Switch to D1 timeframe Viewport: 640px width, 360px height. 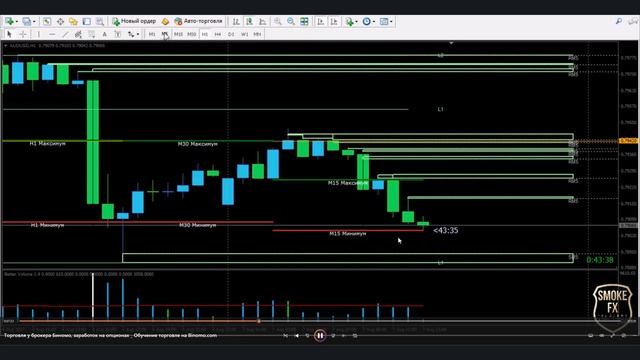click(x=231, y=34)
